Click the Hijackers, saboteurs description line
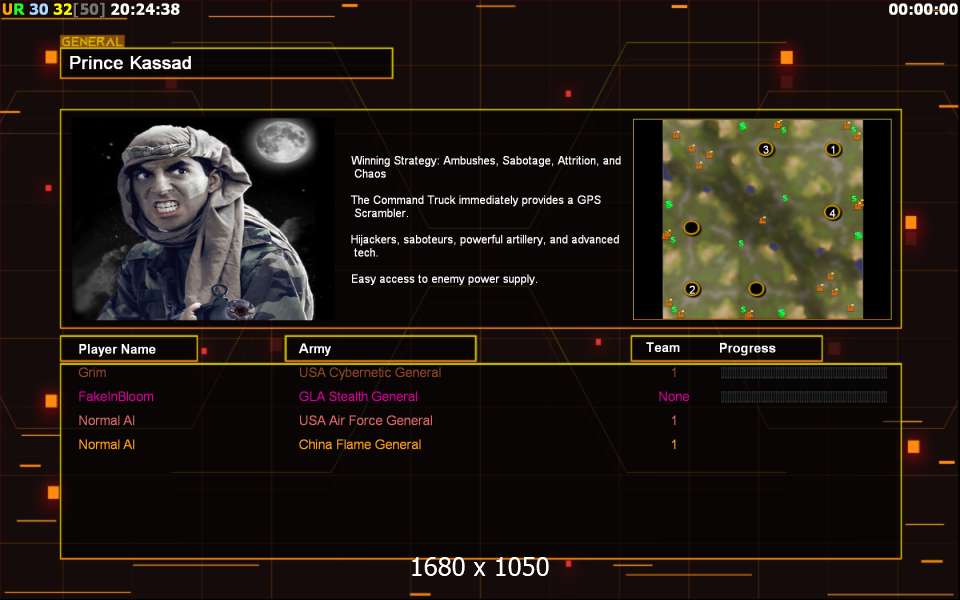Image resolution: width=960 pixels, height=600 pixels. pyautogui.click(x=485, y=246)
